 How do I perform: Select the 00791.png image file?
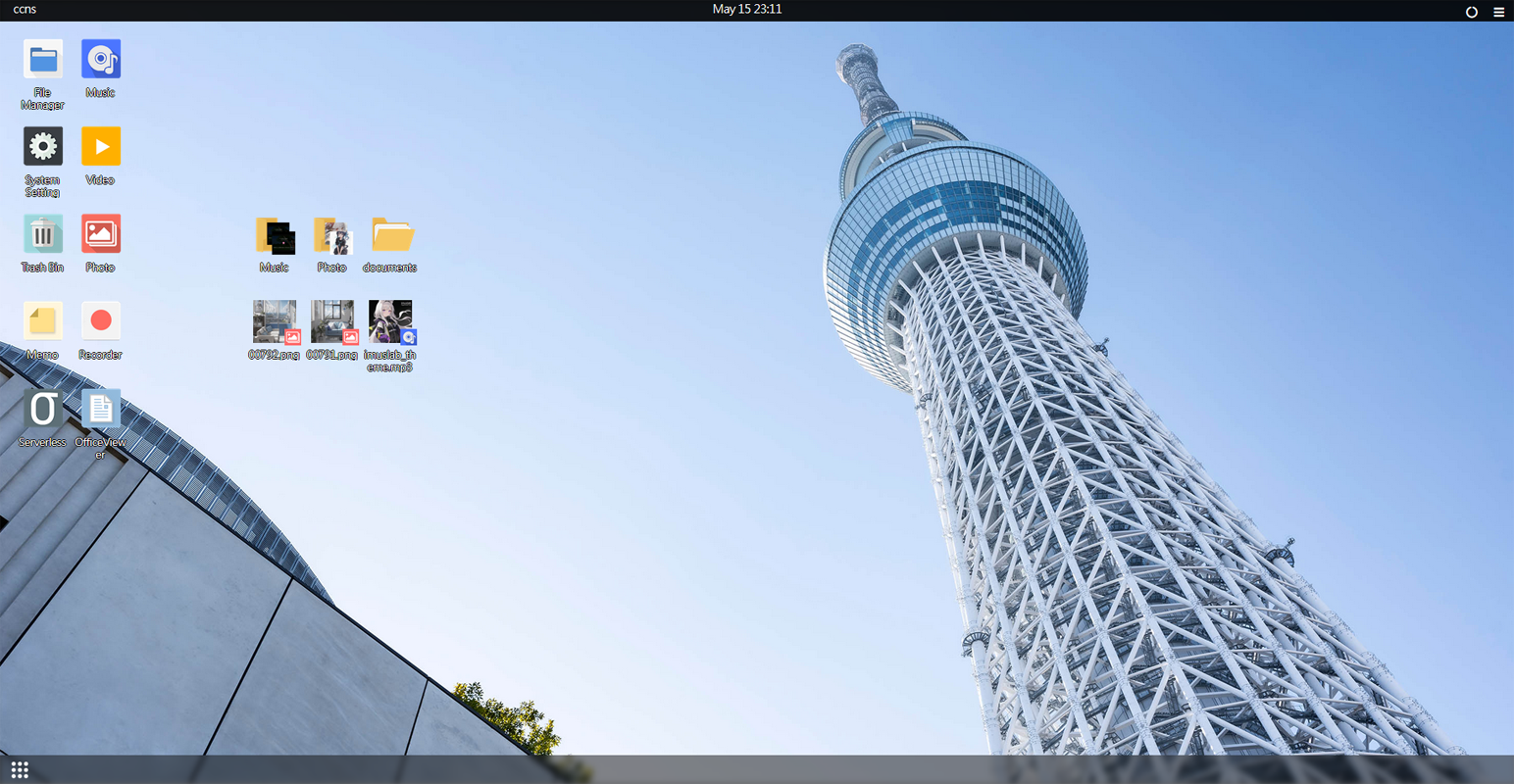tap(332, 323)
